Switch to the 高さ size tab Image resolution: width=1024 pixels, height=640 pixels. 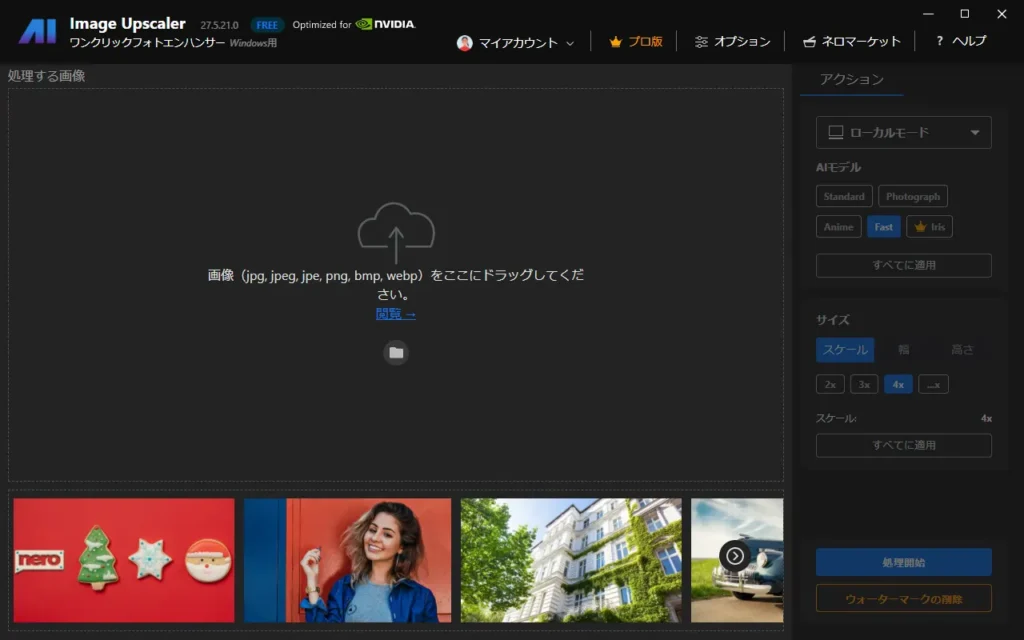click(x=962, y=350)
